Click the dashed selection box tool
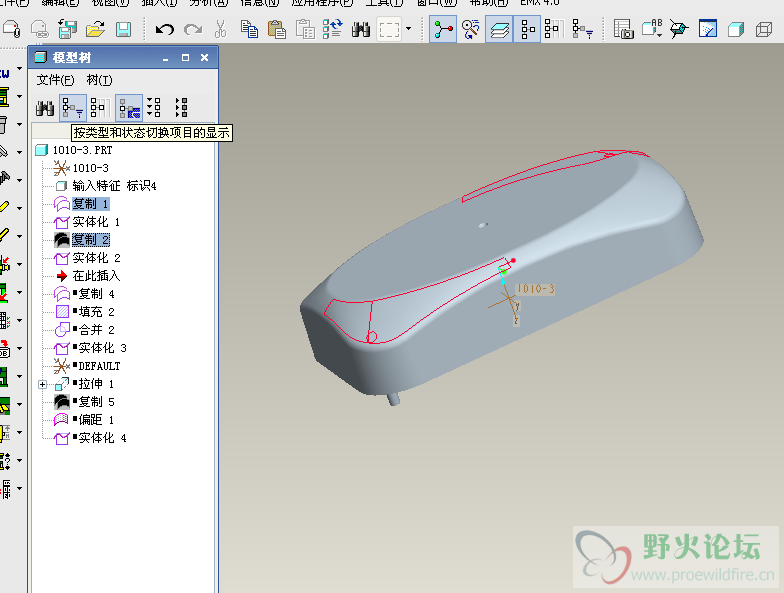 point(389,30)
